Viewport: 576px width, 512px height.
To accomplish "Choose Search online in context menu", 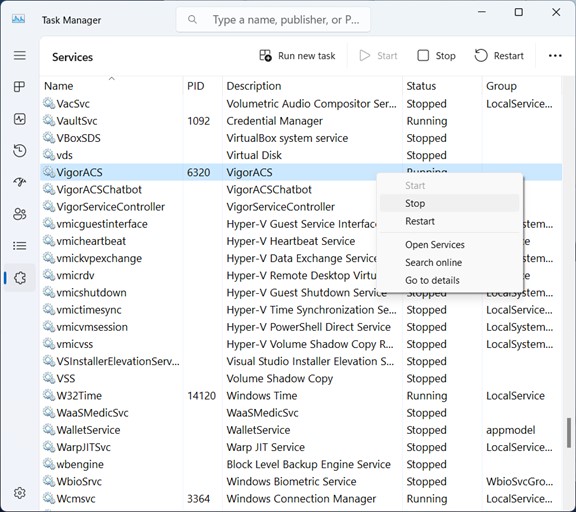I will pos(449,263).
